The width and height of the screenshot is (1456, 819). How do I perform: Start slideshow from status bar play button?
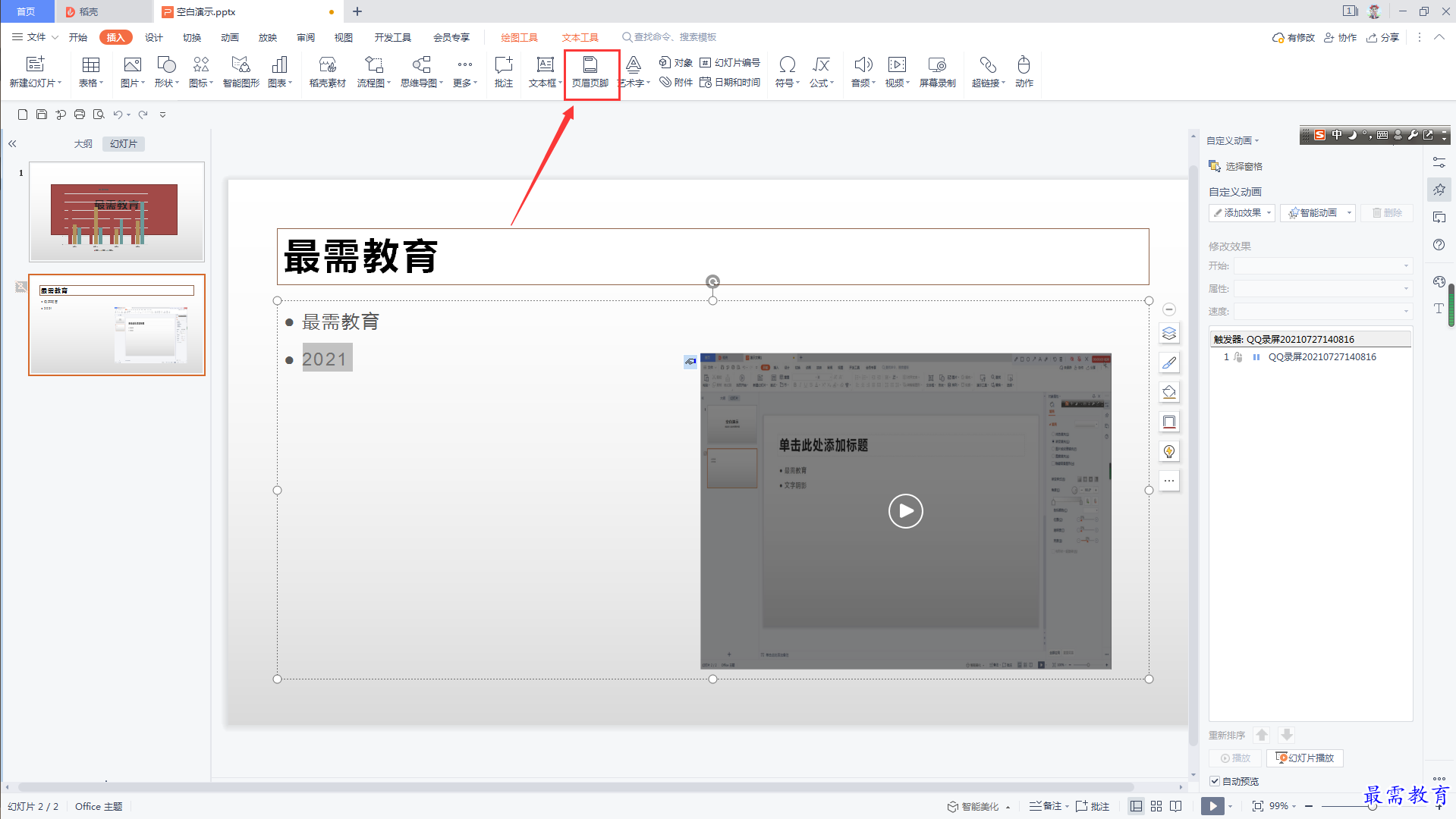point(1212,806)
